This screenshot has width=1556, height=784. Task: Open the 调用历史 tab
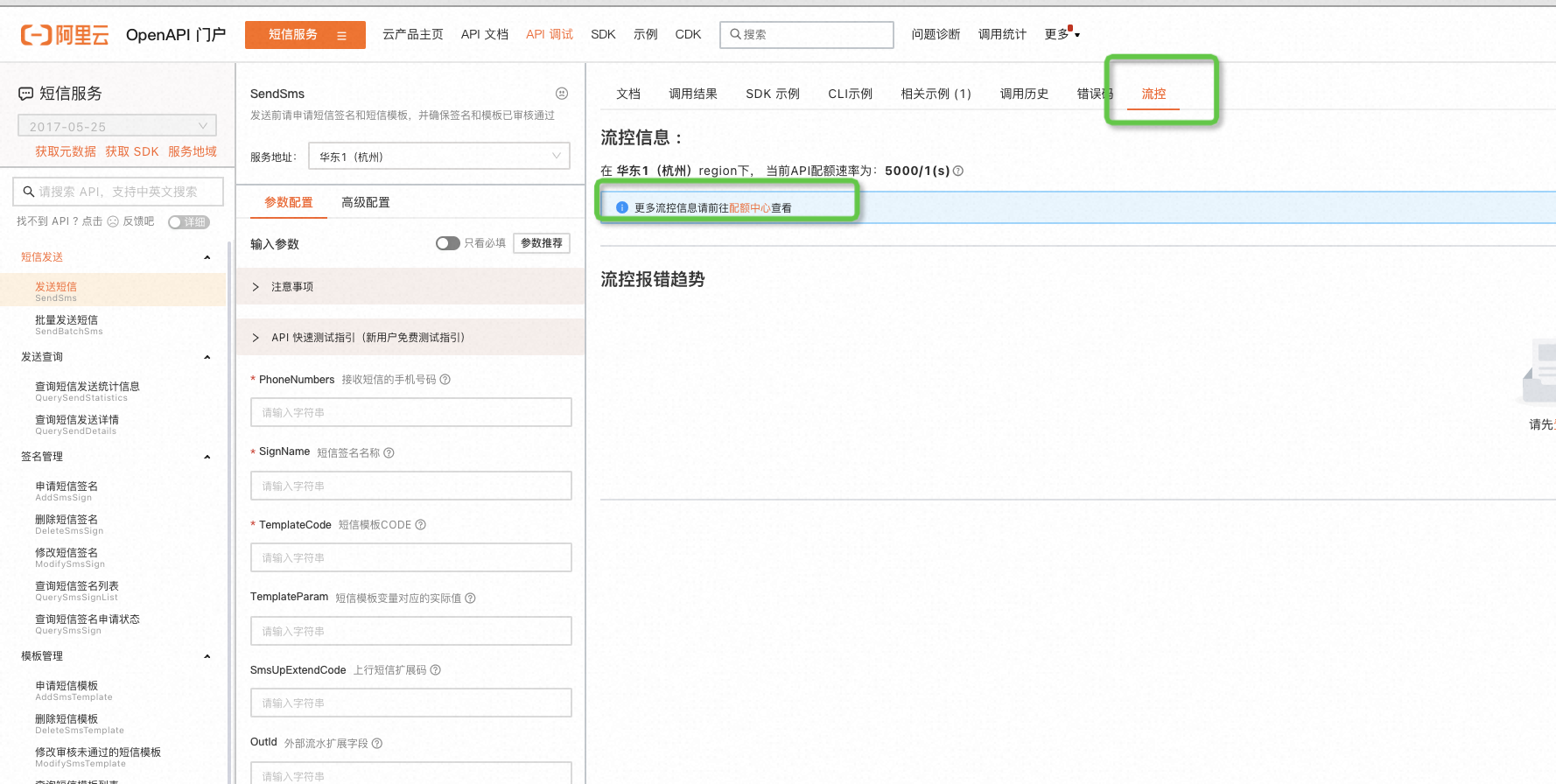click(1024, 94)
